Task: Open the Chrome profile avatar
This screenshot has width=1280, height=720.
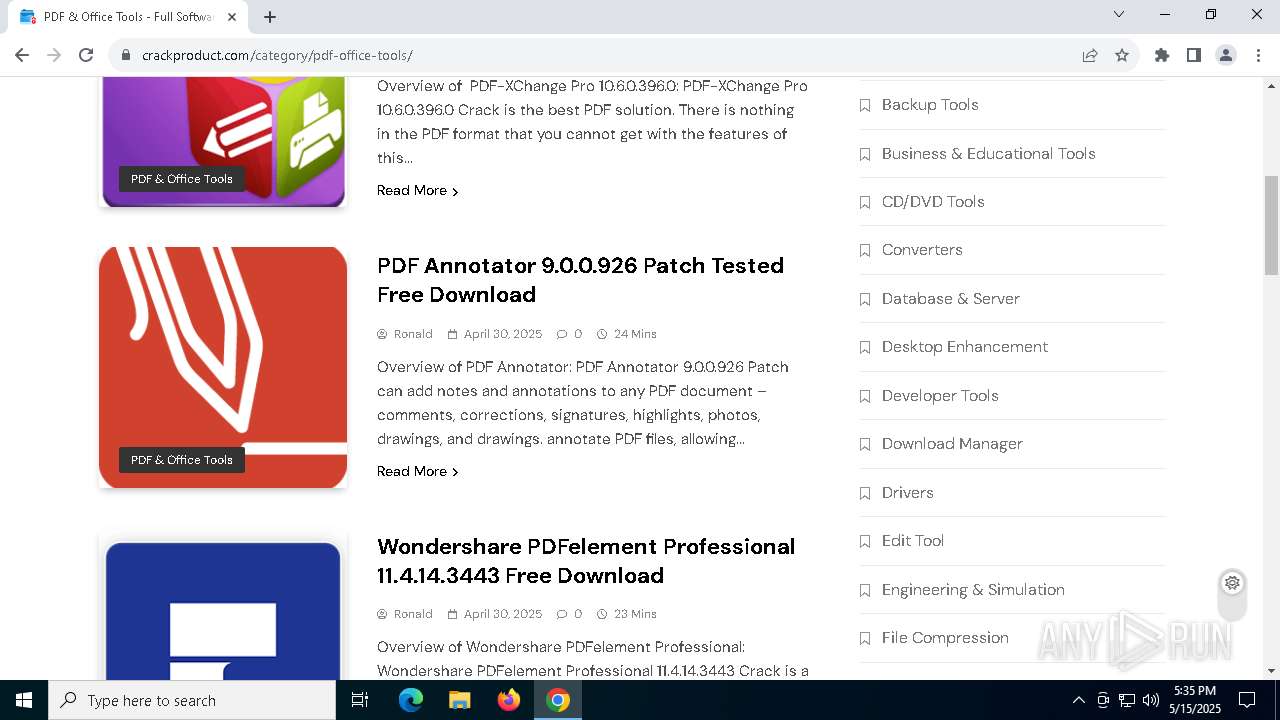Action: pyautogui.click(x=1226, y=55)
